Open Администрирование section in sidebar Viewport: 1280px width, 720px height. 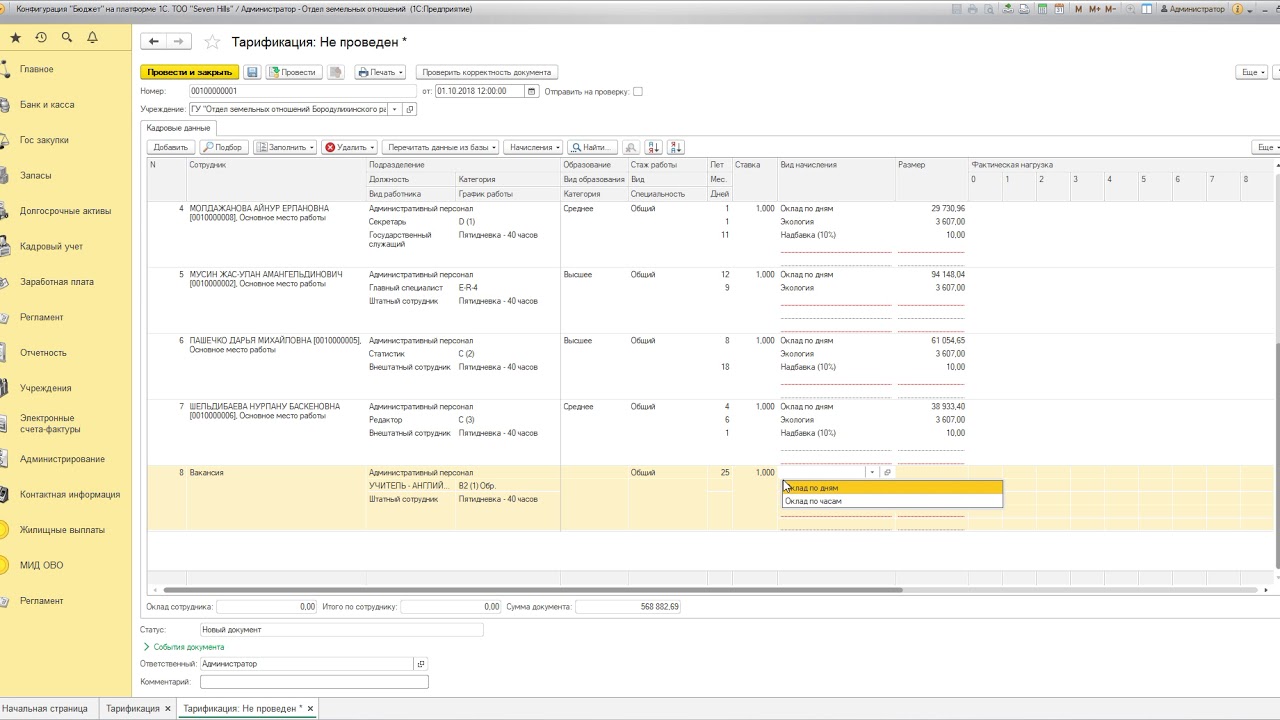(62, 459)
